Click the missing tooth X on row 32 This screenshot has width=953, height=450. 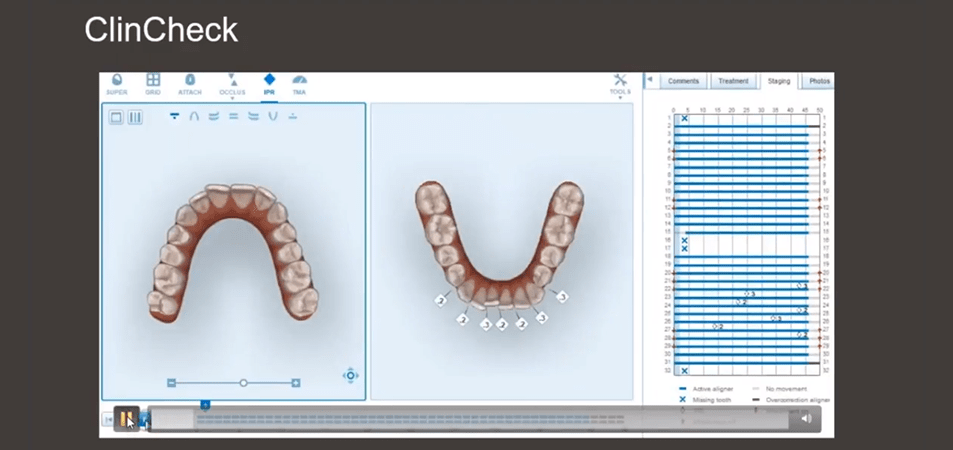[x=684, y=370]
